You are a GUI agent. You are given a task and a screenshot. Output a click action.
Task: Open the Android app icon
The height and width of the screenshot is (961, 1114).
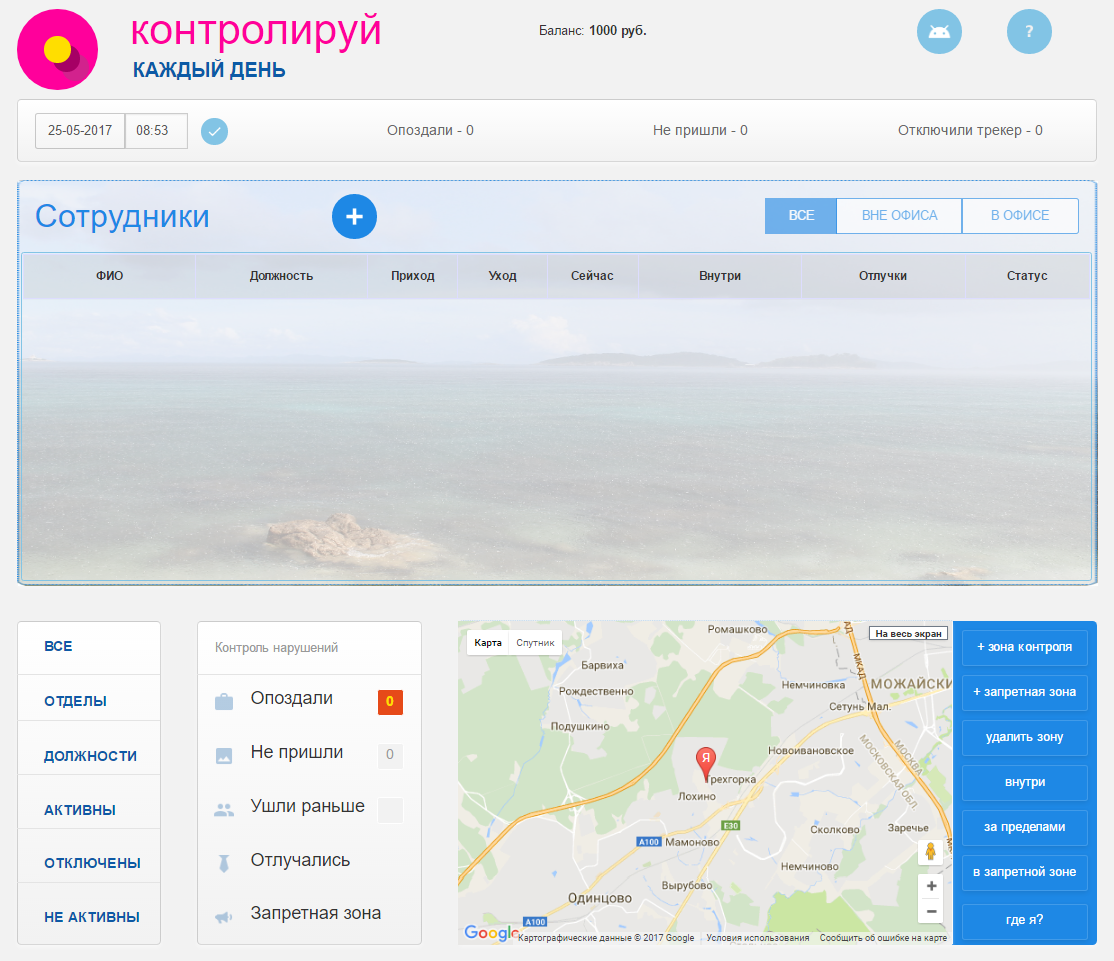939,32
